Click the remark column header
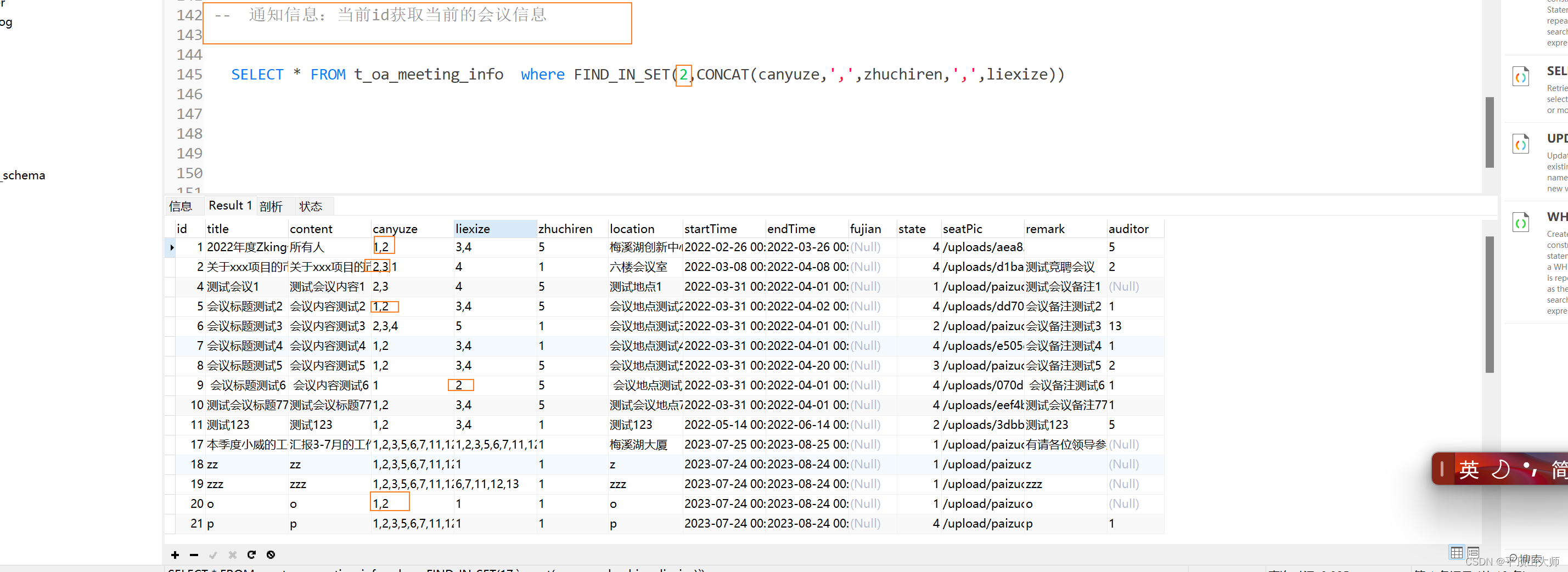 pos(1065,229)
